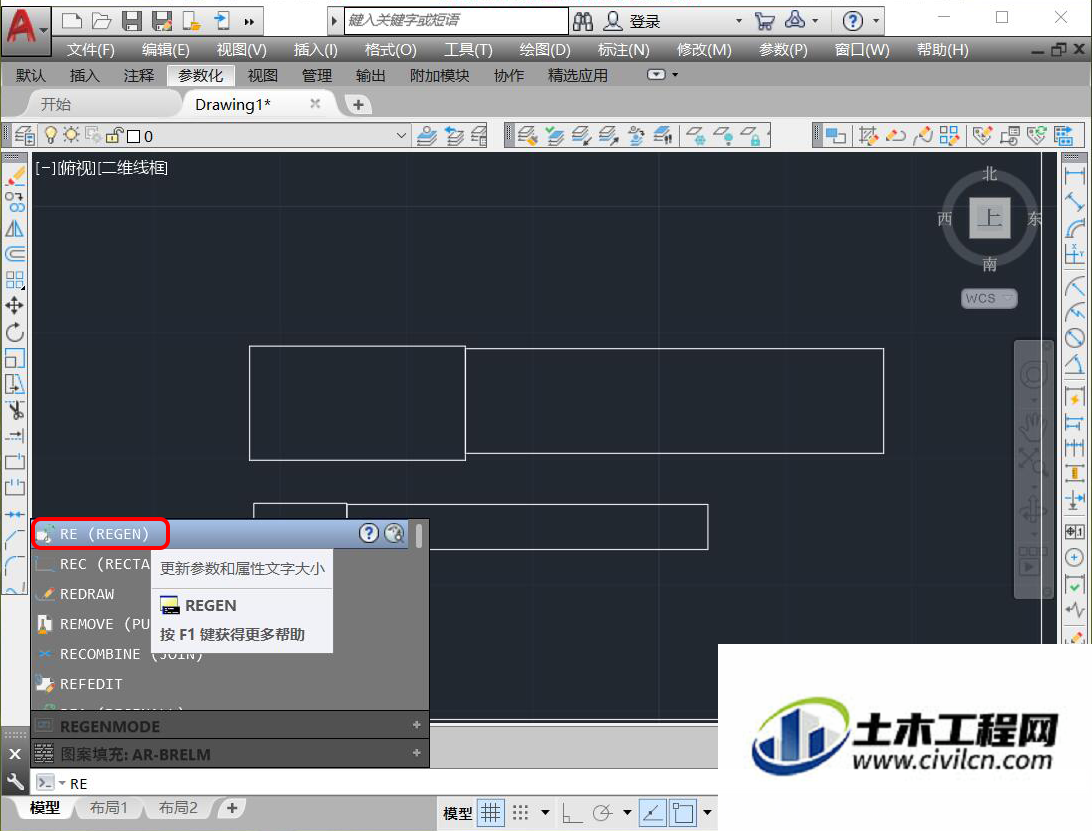
Task: Select the Trim scissors tool
Action: [15, 410]
